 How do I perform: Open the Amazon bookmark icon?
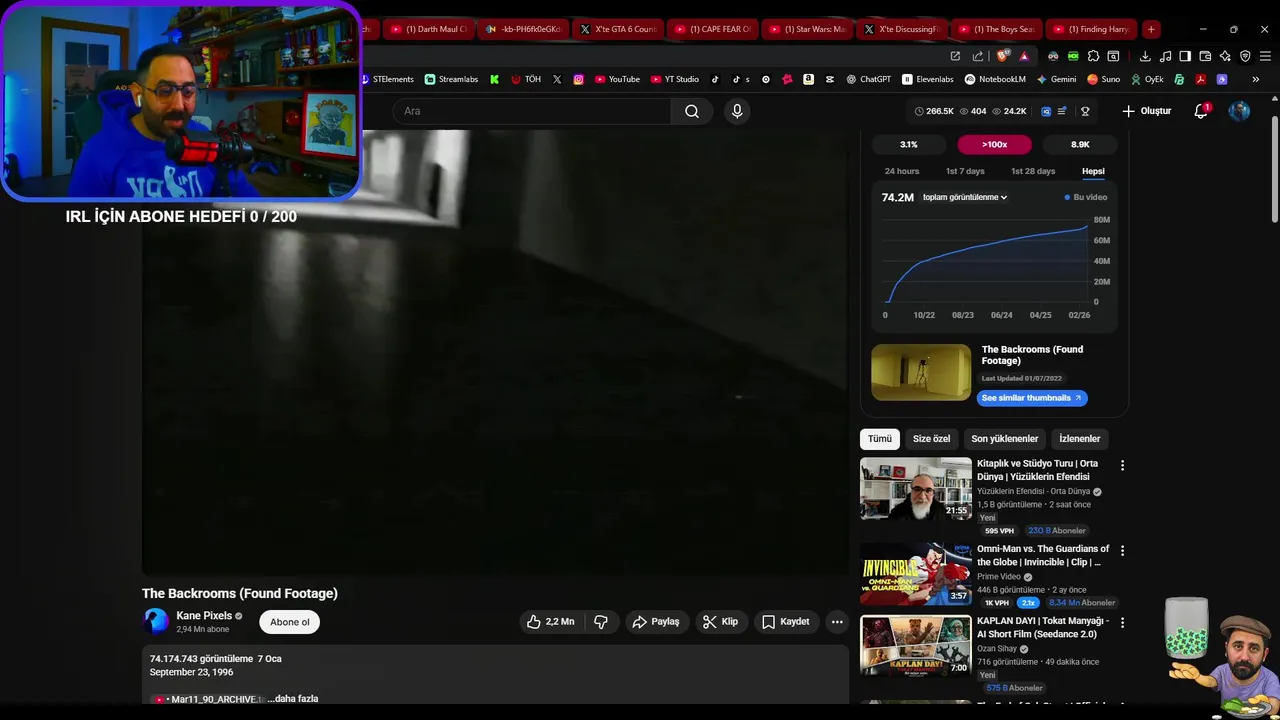click(808, 79)
